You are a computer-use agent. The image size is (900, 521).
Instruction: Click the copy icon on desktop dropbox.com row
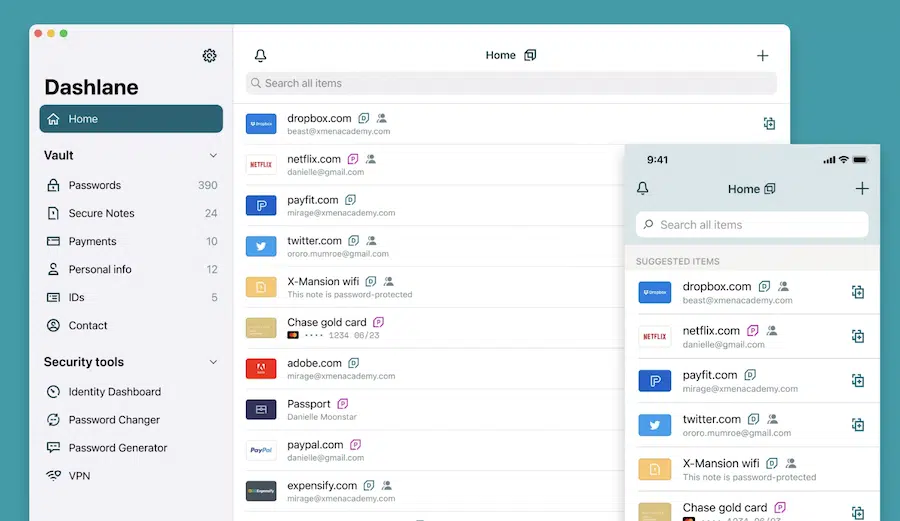click(x=769, y=124)
